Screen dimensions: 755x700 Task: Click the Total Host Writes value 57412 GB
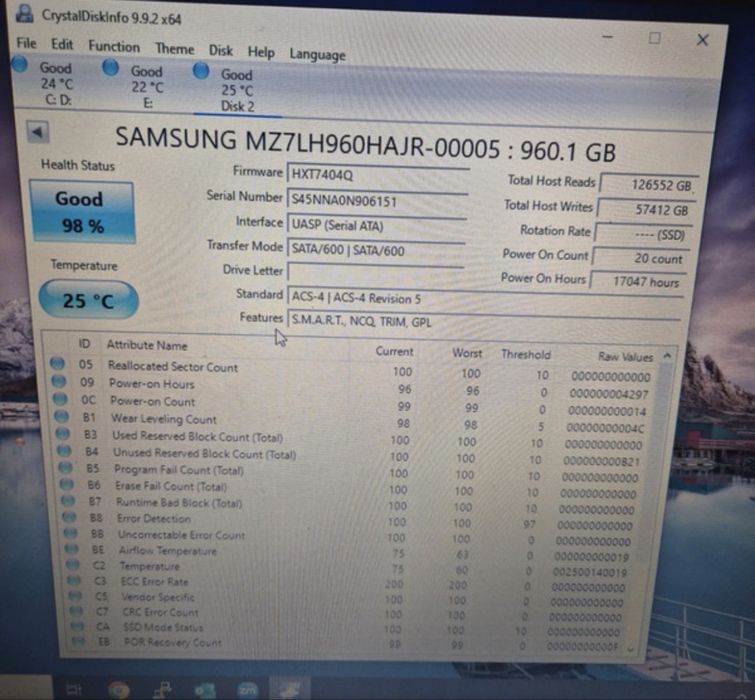click(646, 210)
